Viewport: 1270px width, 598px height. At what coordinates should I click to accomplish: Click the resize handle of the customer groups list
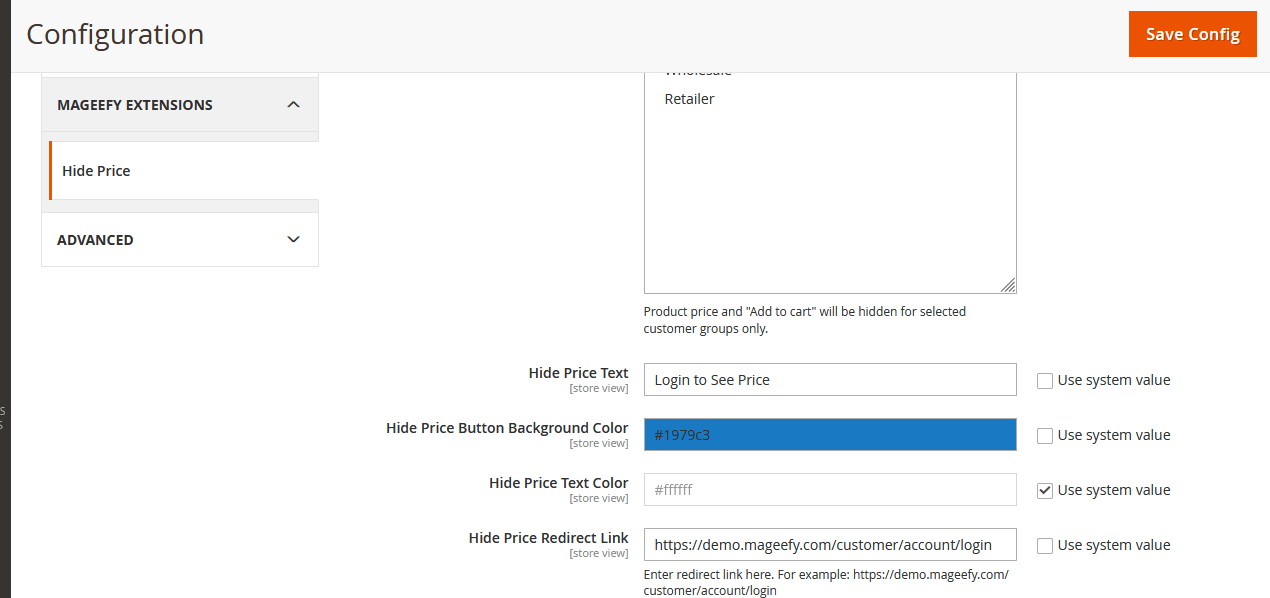click(1008, 285)
